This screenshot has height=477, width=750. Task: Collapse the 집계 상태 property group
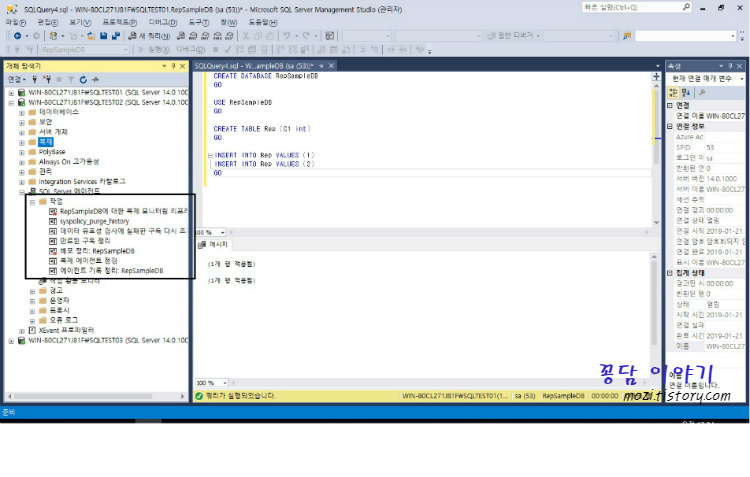pos(670,273)
